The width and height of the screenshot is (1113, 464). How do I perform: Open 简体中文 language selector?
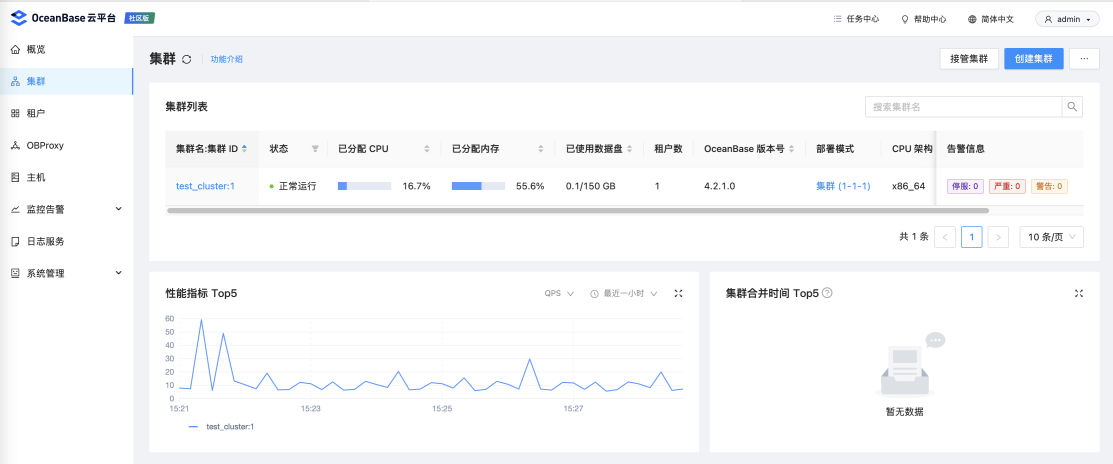990,19
